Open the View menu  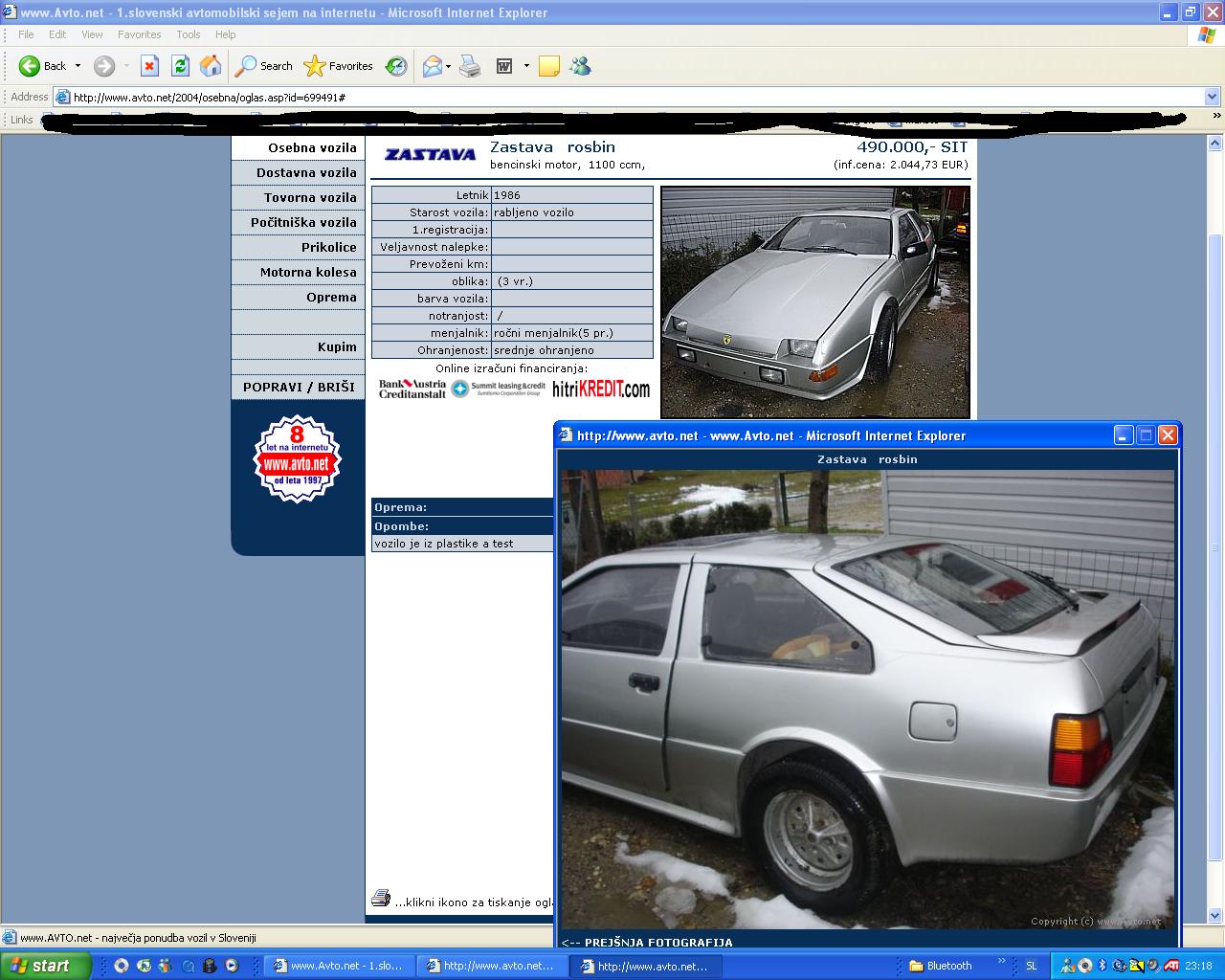click(x=92, y=34)
